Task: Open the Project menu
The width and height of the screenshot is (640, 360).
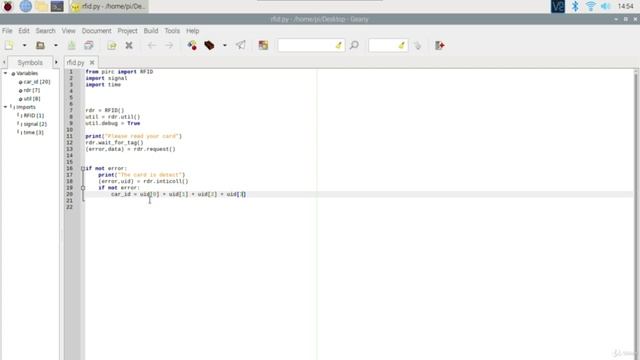Action: pos(127,31)
